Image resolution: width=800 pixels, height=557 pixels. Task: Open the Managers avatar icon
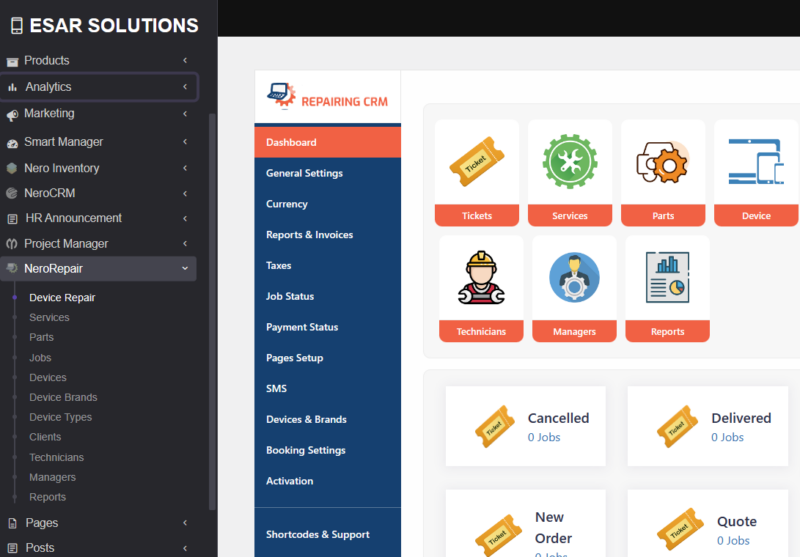[574, 277]
